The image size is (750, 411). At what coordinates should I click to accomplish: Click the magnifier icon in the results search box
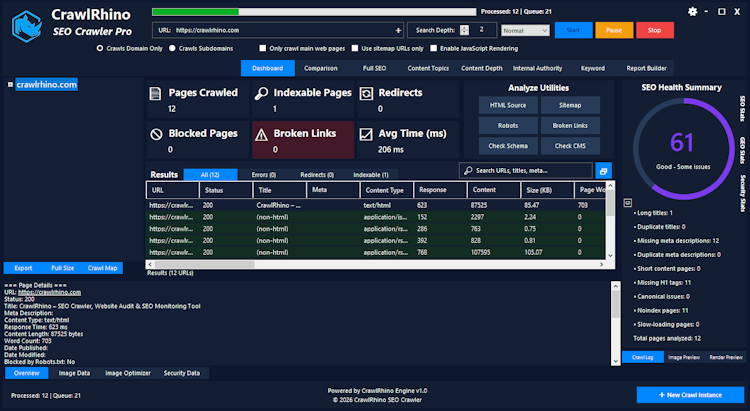[468, 170]
